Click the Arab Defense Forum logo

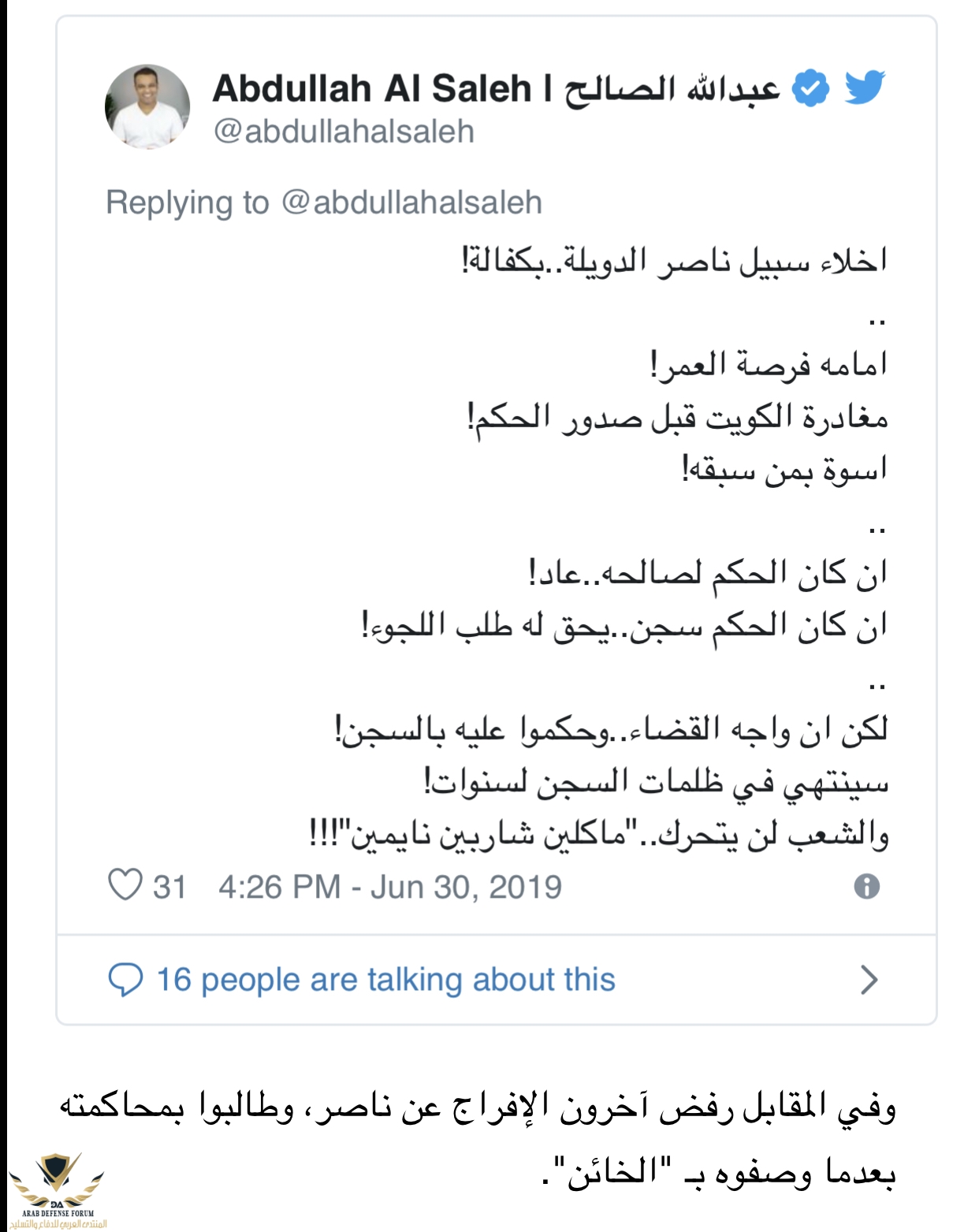57,1191
